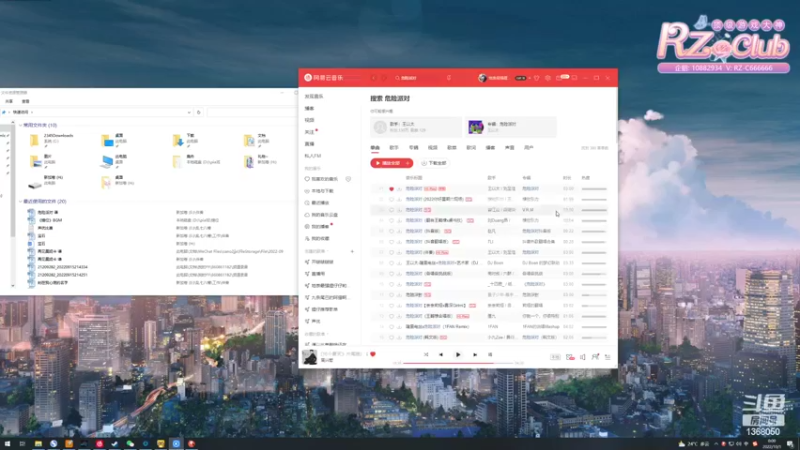Open the sound effects icon in player bar
Screen dimensions: 800x450
[x=570, y=357]
